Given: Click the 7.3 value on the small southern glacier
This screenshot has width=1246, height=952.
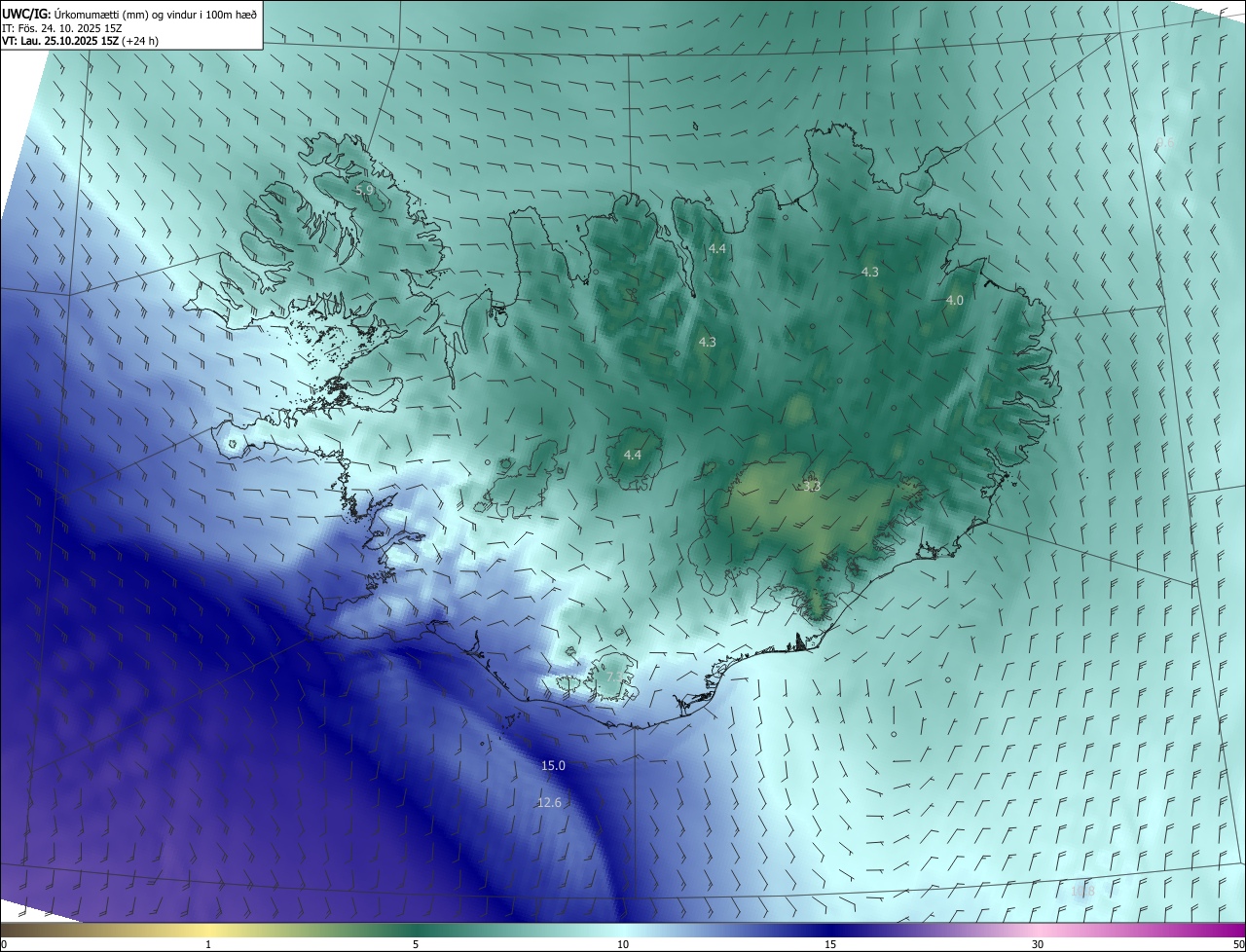Looking at the screenshot, I should [x=614, y=677].
